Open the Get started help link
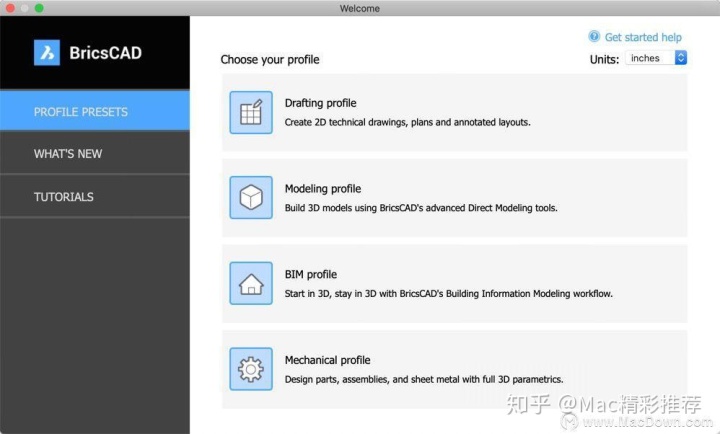Viewport: 720px width, 434px height. tap(643, 37)
